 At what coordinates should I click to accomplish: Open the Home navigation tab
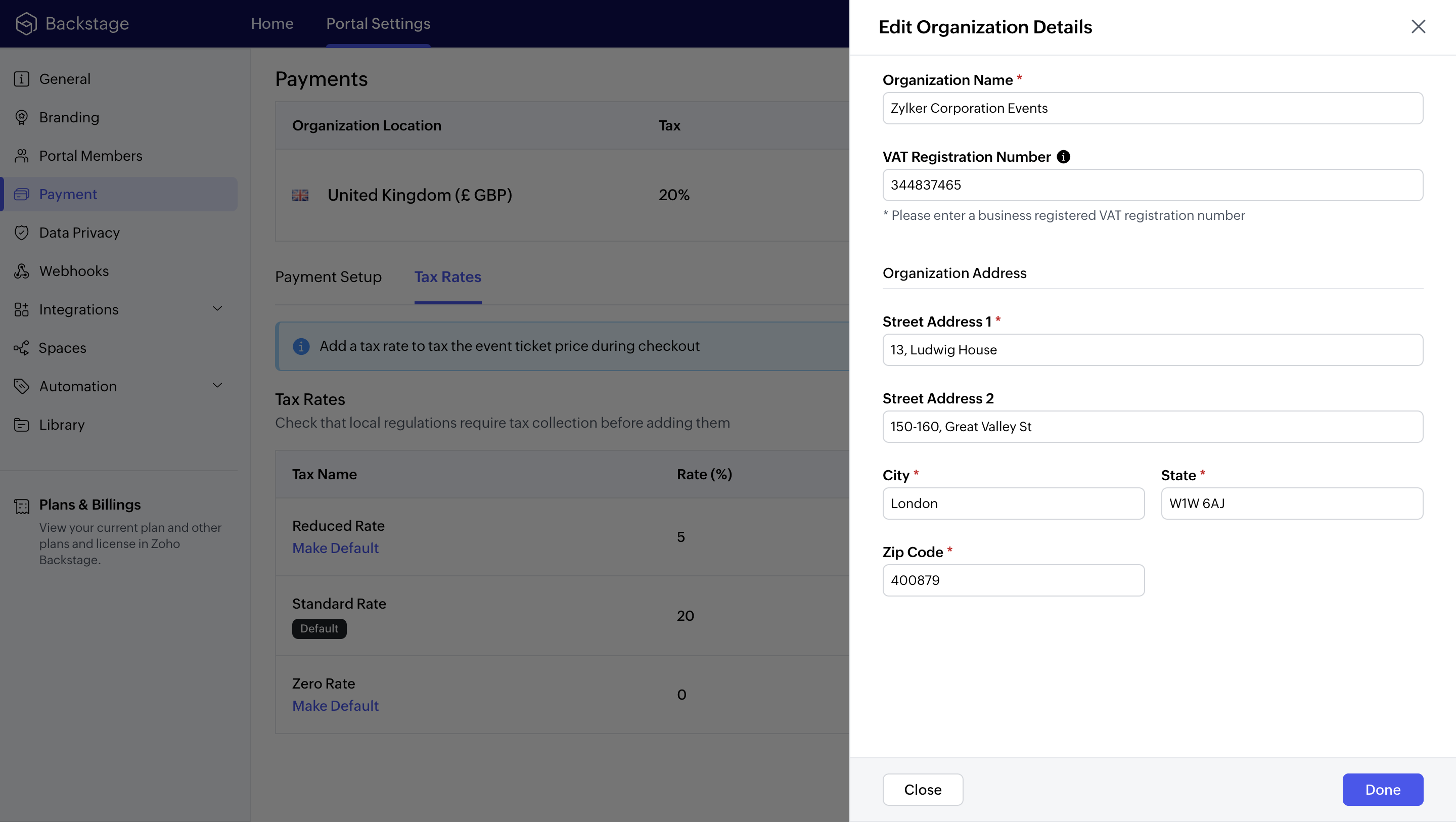[x=272, y=24]
